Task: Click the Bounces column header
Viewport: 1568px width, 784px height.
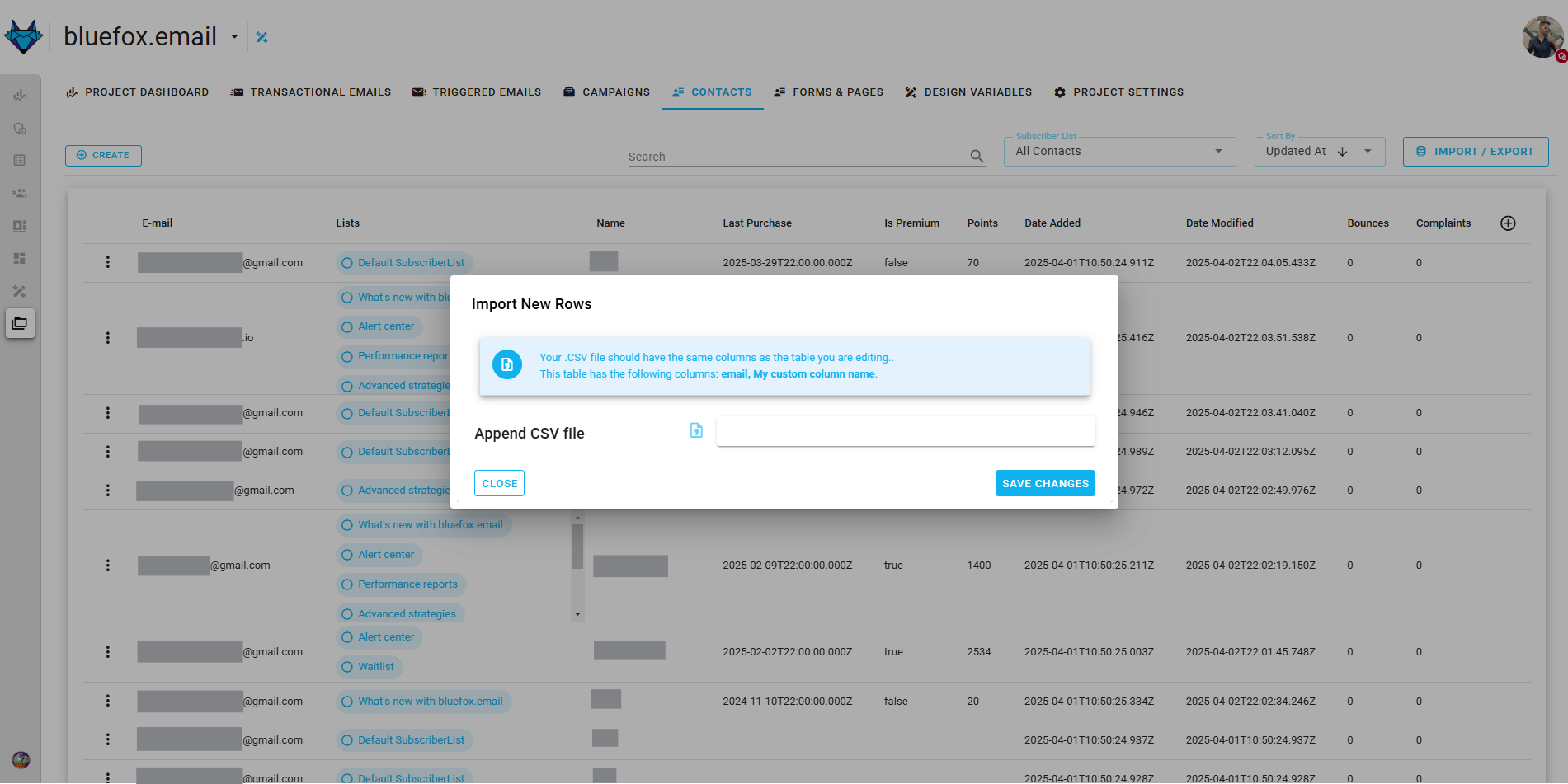Action: click(1368, 223)
